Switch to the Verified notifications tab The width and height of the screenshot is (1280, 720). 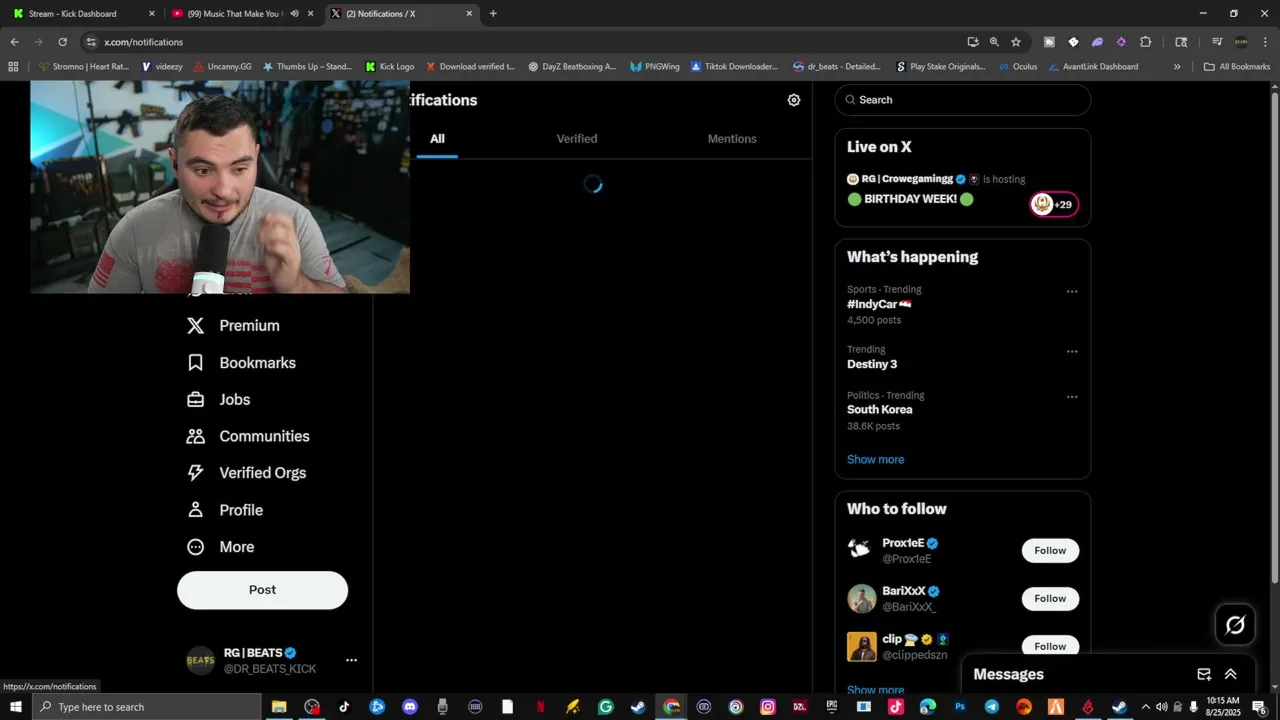(577, 139)
